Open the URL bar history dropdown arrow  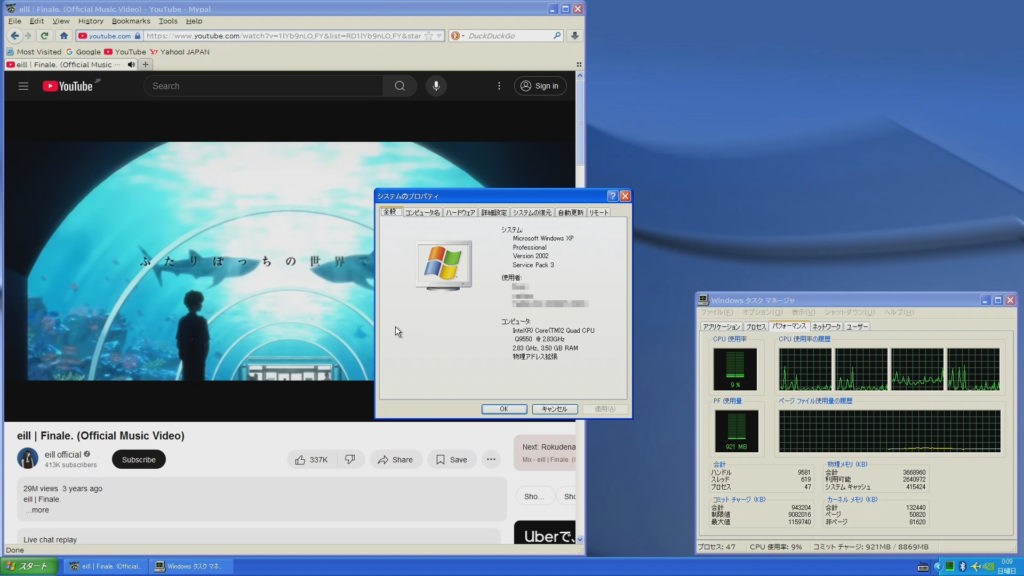click(x=440, y=36)
